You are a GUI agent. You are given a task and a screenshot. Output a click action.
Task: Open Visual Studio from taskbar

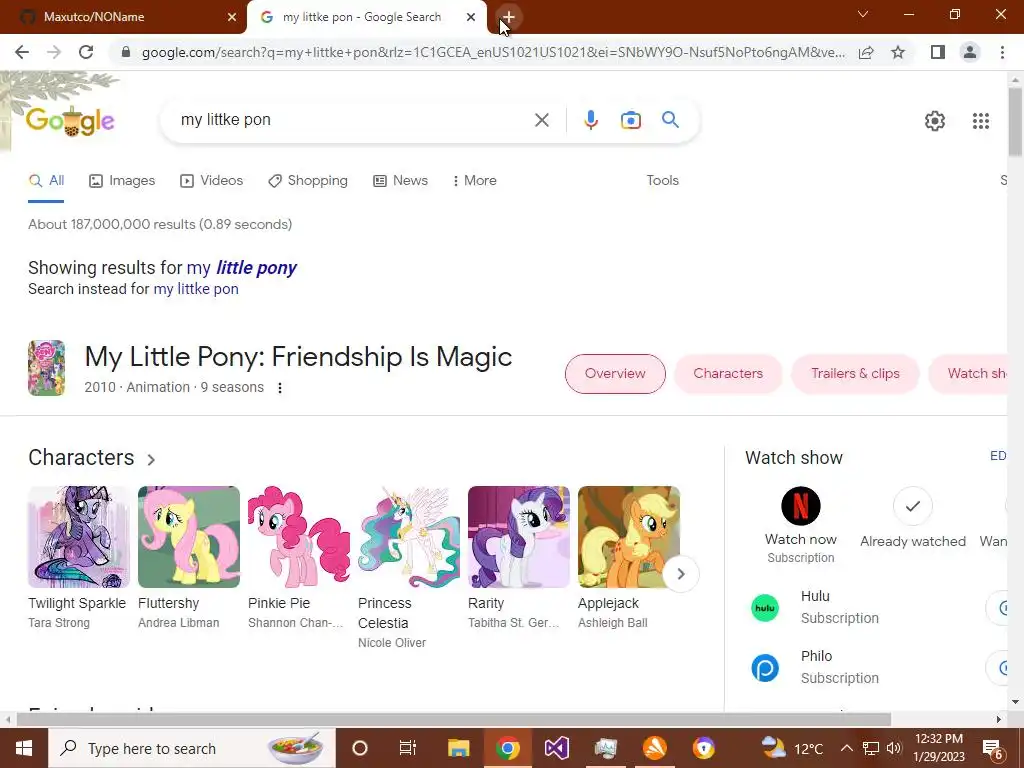click(x=556, y=748)
